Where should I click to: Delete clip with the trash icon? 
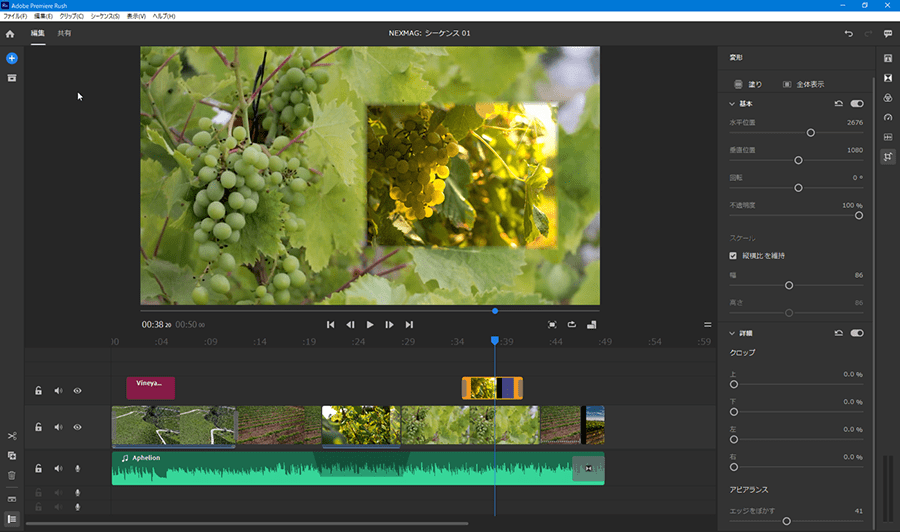click(x=12, y=475)
